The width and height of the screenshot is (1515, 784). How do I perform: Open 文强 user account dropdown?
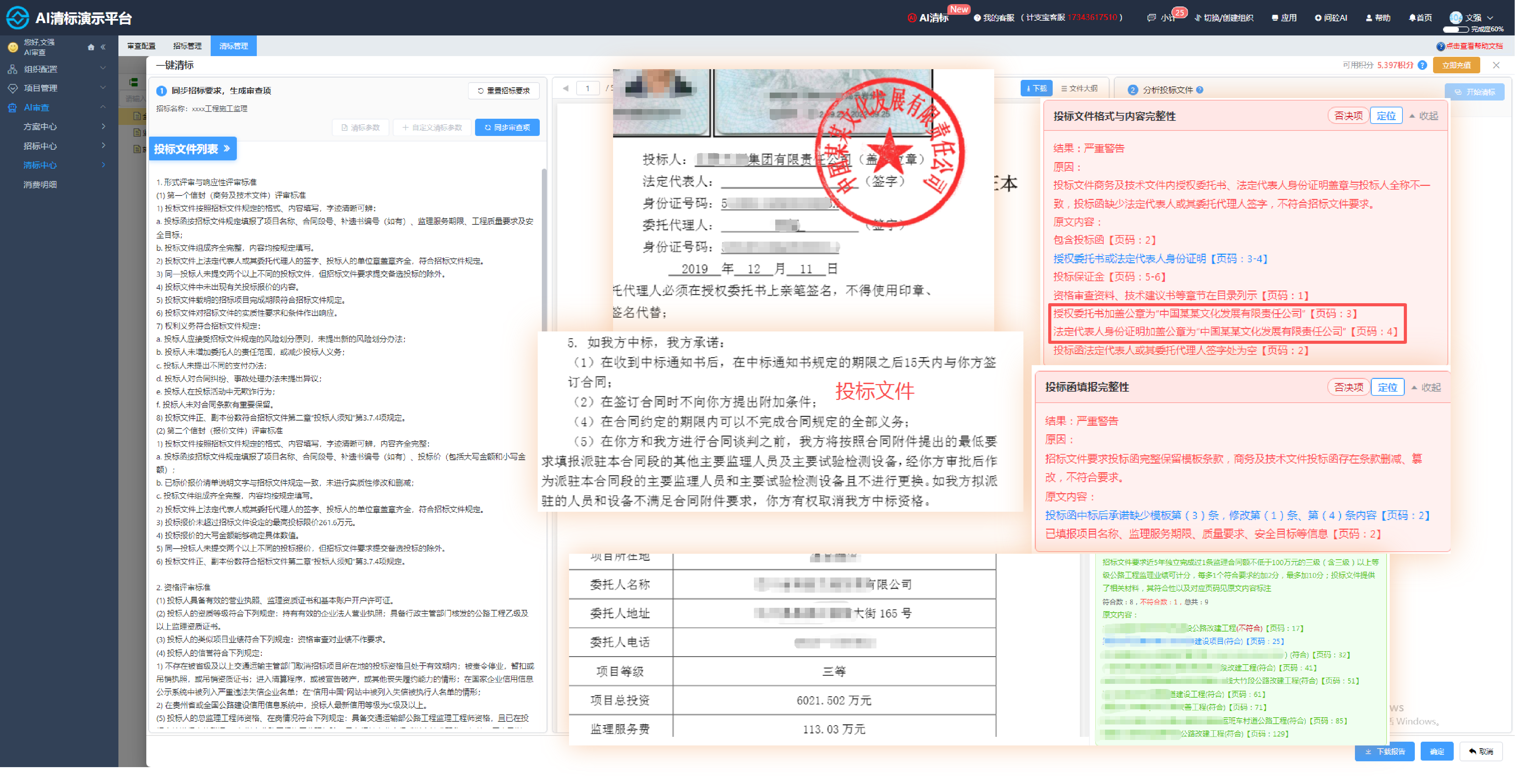point(1472,18)
